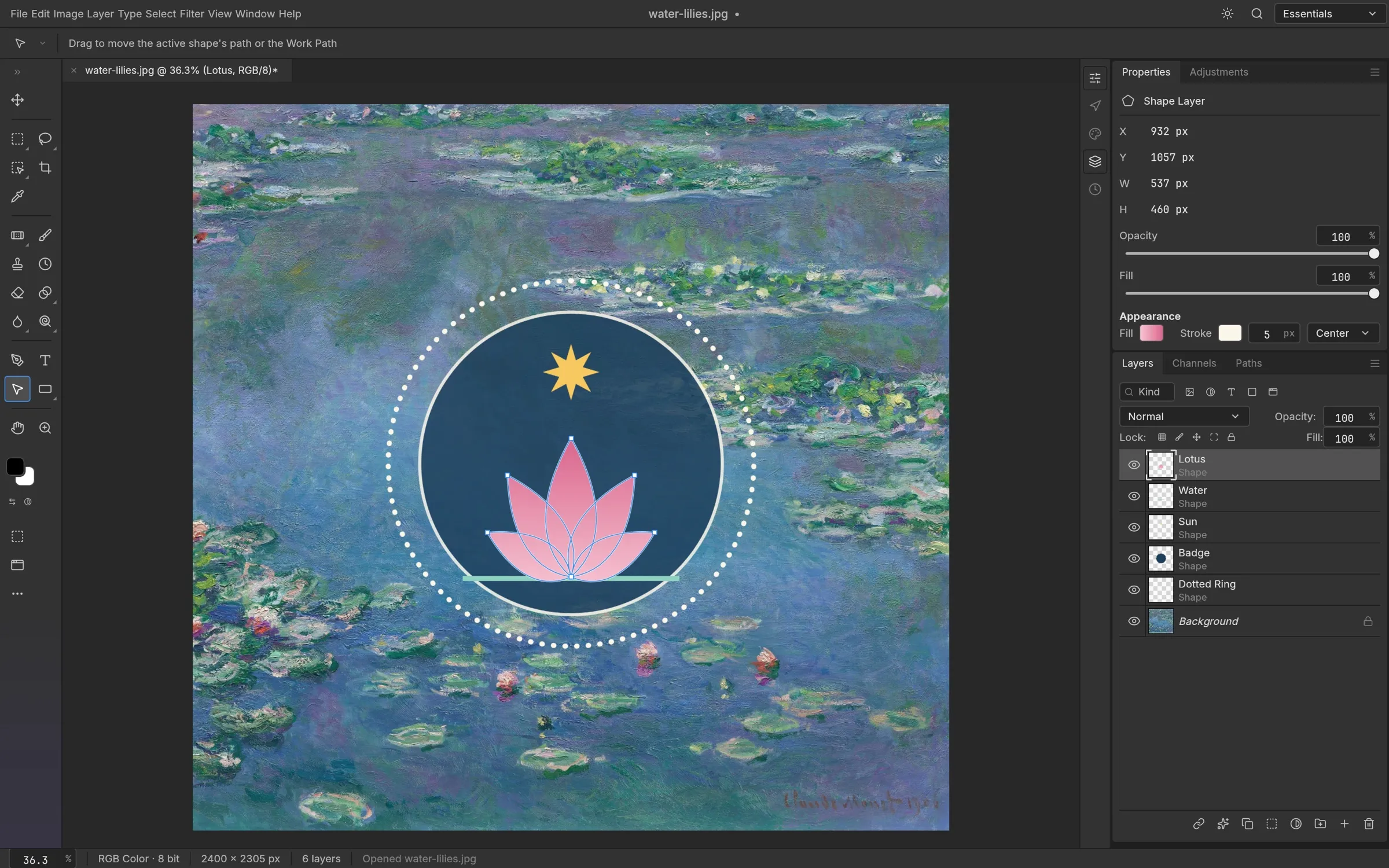Click the lock all icon

point(1232,437)
